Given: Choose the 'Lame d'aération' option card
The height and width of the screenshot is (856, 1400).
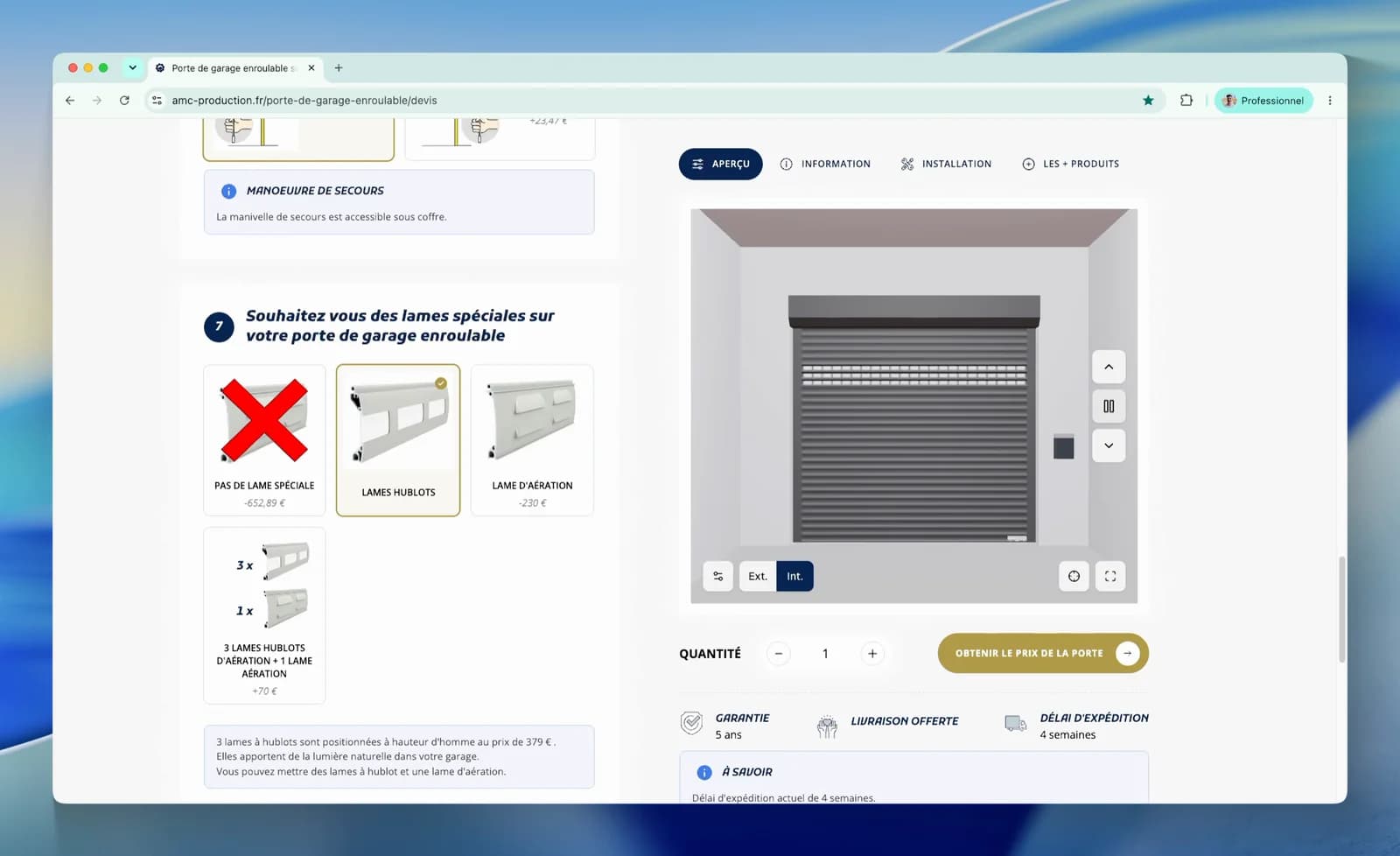Looking at the screenshot, I should (x=532, y=440).
